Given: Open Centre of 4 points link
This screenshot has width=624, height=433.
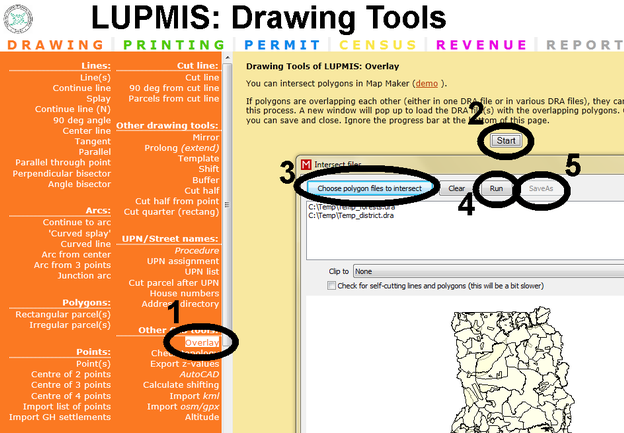Looking at the screenshot, I should pos(71,396).
